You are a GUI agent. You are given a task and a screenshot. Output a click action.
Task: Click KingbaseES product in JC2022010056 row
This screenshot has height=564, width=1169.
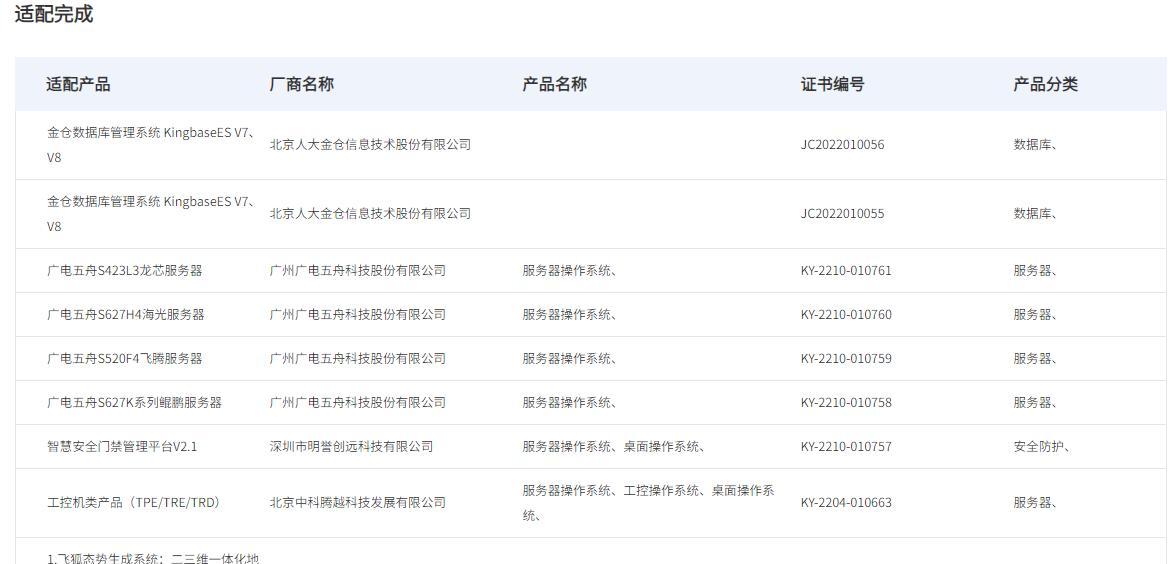click(151, 145)
